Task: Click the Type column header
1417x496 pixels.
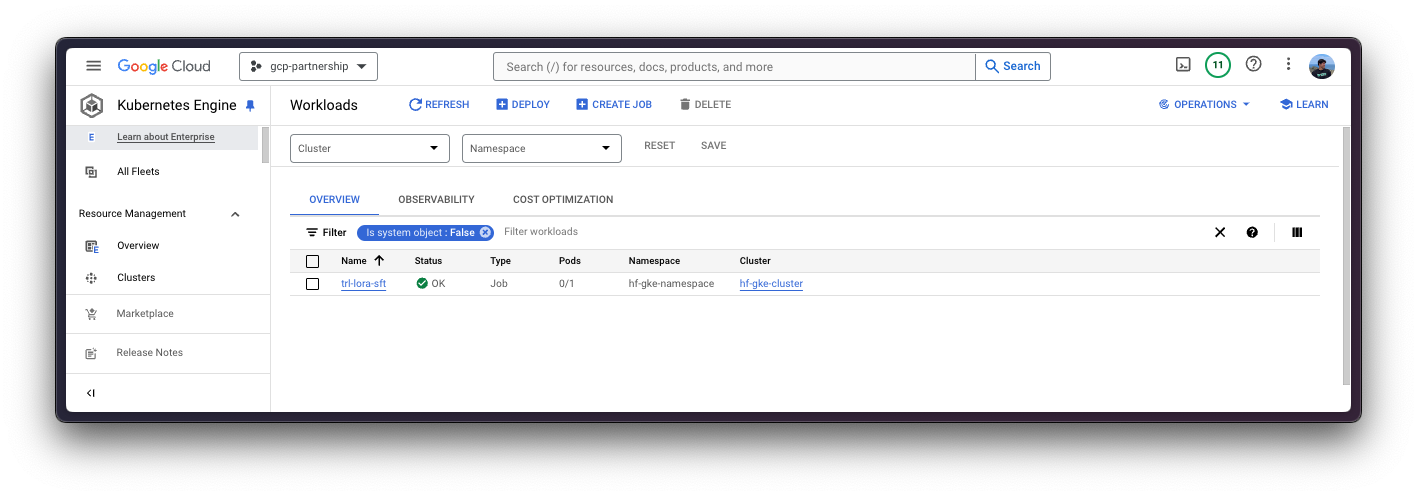Action: pos(500,261)
